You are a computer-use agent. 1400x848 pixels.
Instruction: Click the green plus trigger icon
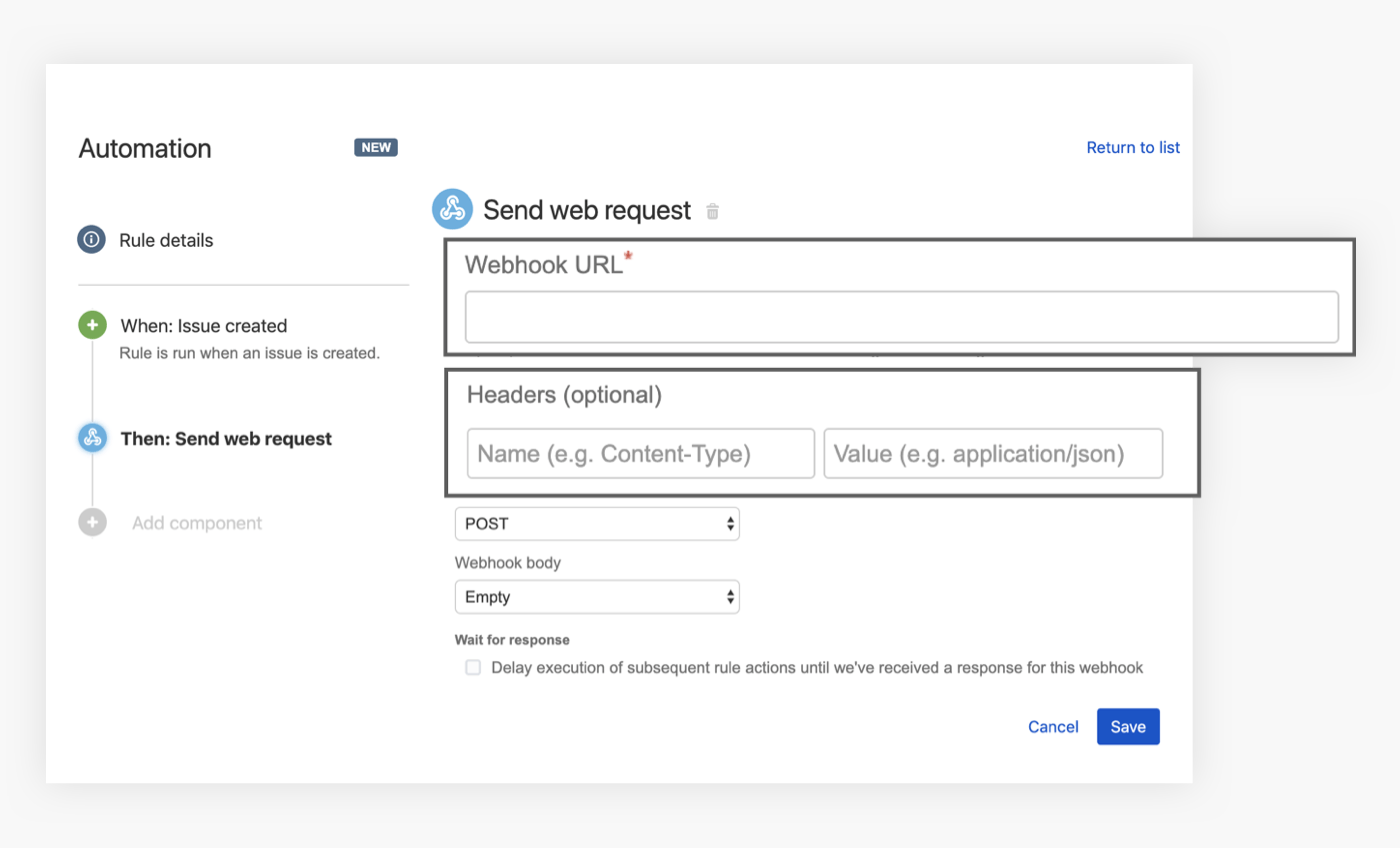coord(92,325)
